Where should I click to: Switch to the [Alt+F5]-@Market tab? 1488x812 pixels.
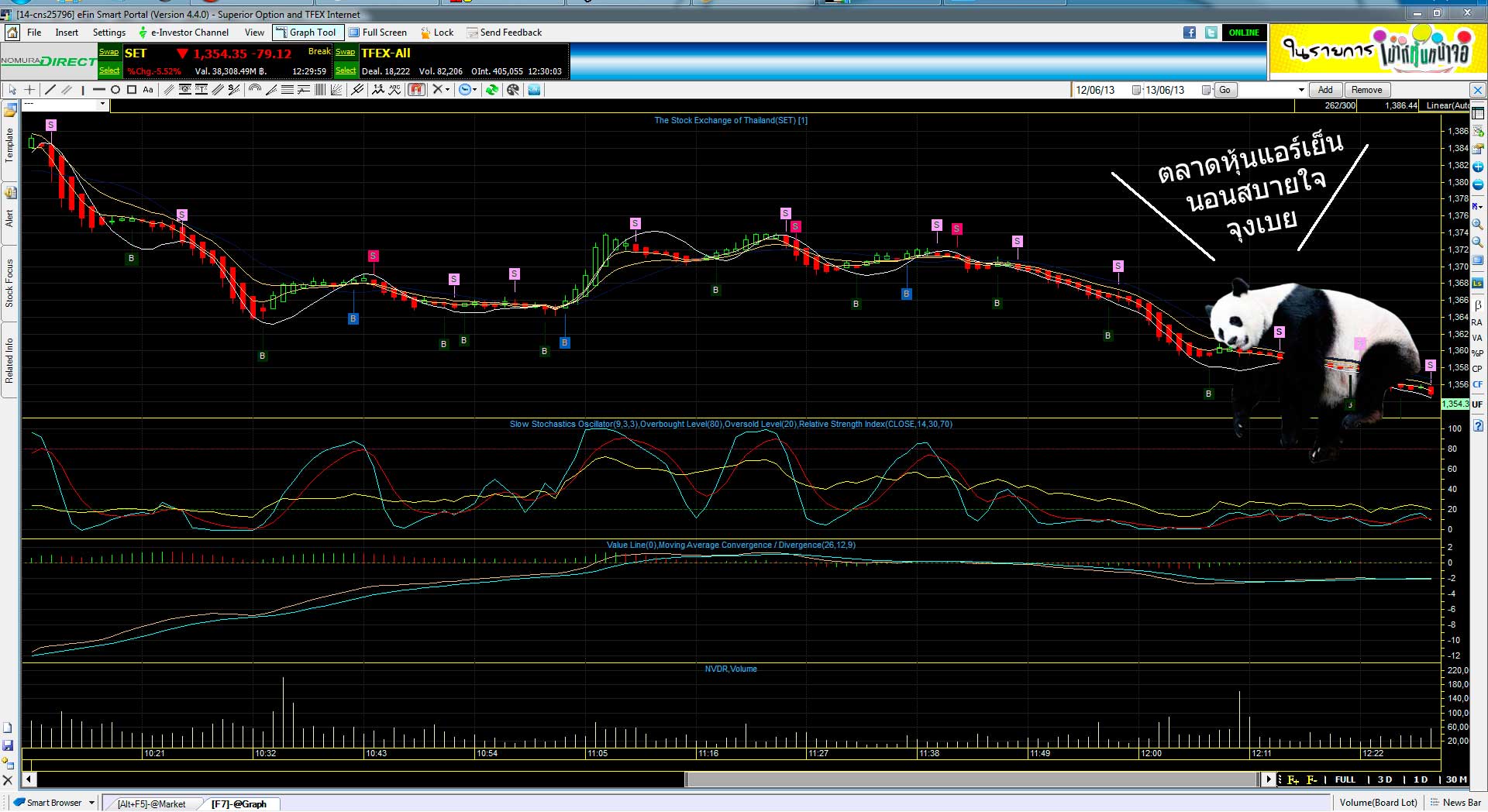pyautogui.click(x=152, y=803)
